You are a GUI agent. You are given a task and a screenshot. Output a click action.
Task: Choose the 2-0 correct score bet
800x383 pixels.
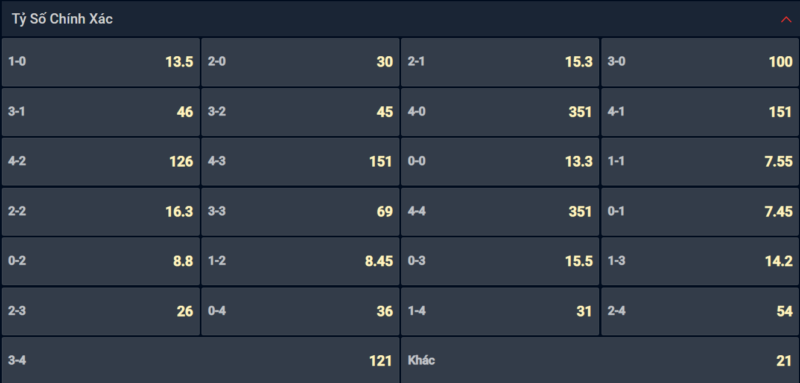pos(300,62)
